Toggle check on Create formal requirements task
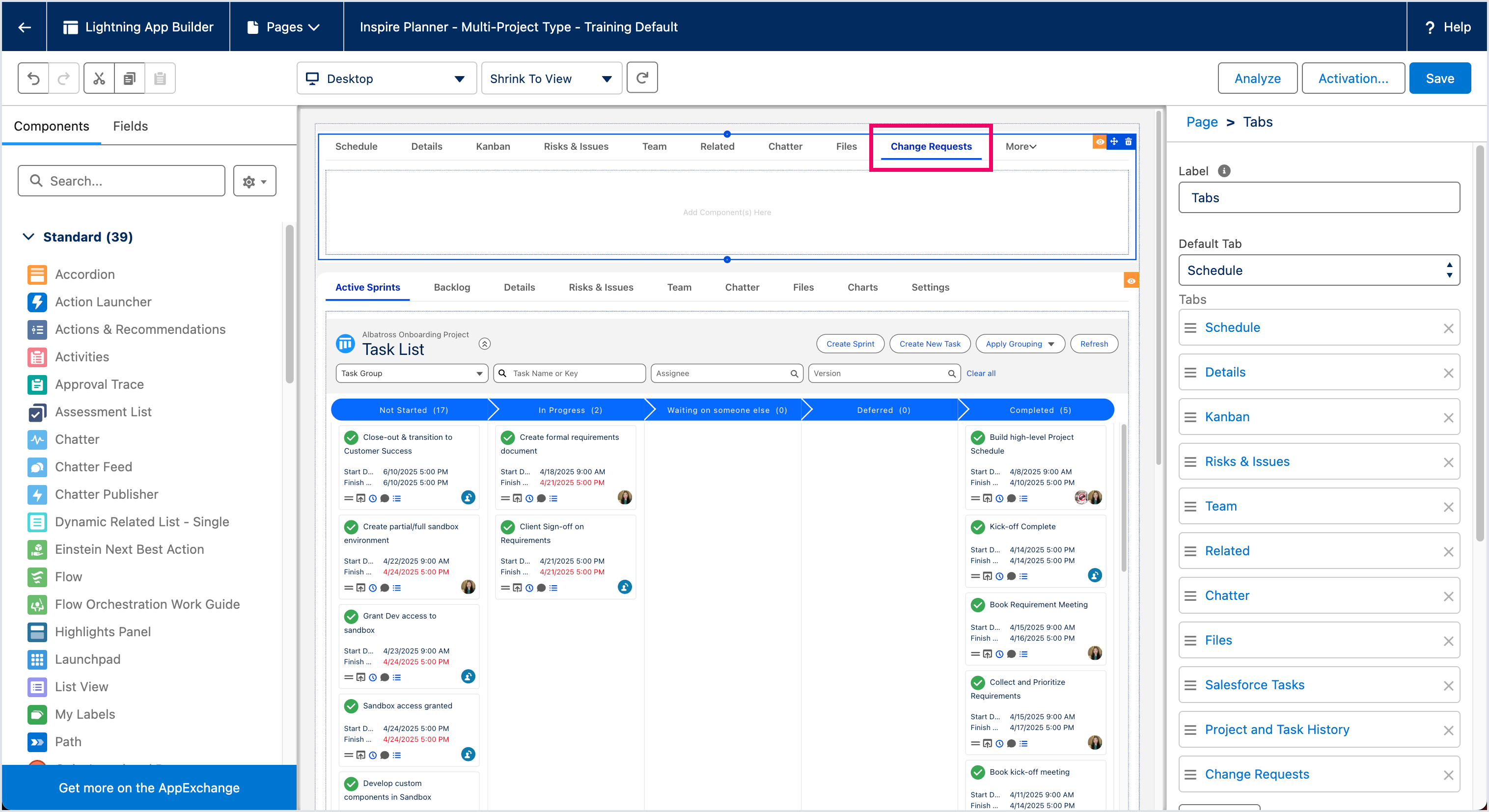Image resolution: width=1489 pixels, height=812 pixels. click(507, 437)
